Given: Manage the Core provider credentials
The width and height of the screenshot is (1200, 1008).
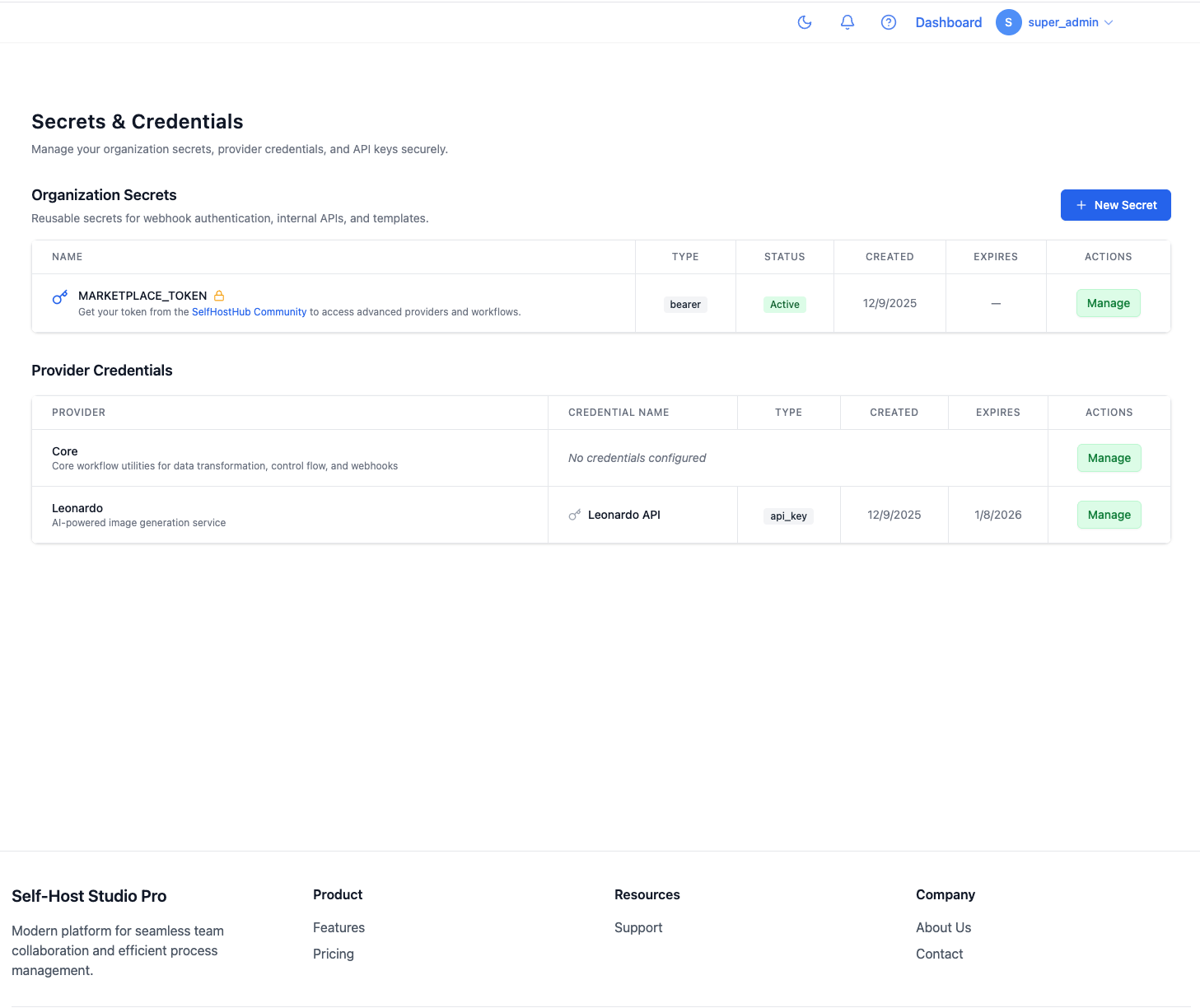Looking at the screenshot, I should 1109,458.
